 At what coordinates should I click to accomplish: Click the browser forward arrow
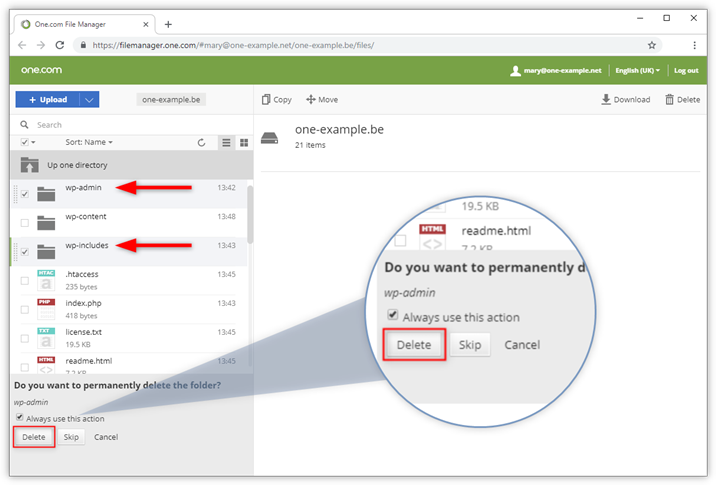41,45
